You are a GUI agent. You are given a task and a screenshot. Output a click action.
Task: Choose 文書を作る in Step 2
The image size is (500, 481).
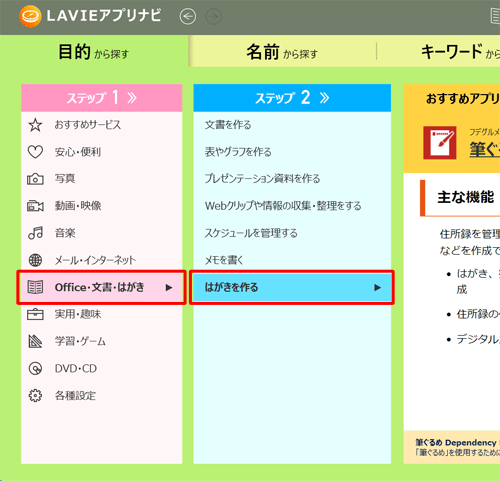(x=292, y=125)
